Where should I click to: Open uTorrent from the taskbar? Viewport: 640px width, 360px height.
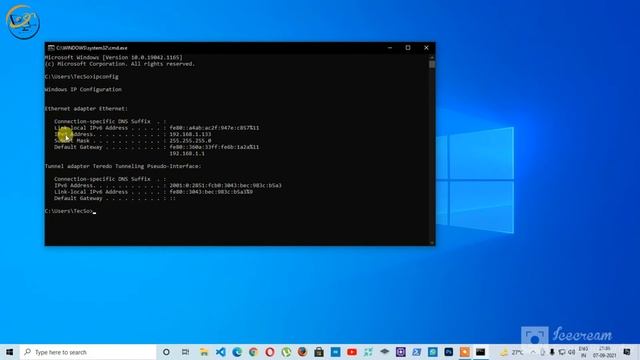[x=286, y=352]
